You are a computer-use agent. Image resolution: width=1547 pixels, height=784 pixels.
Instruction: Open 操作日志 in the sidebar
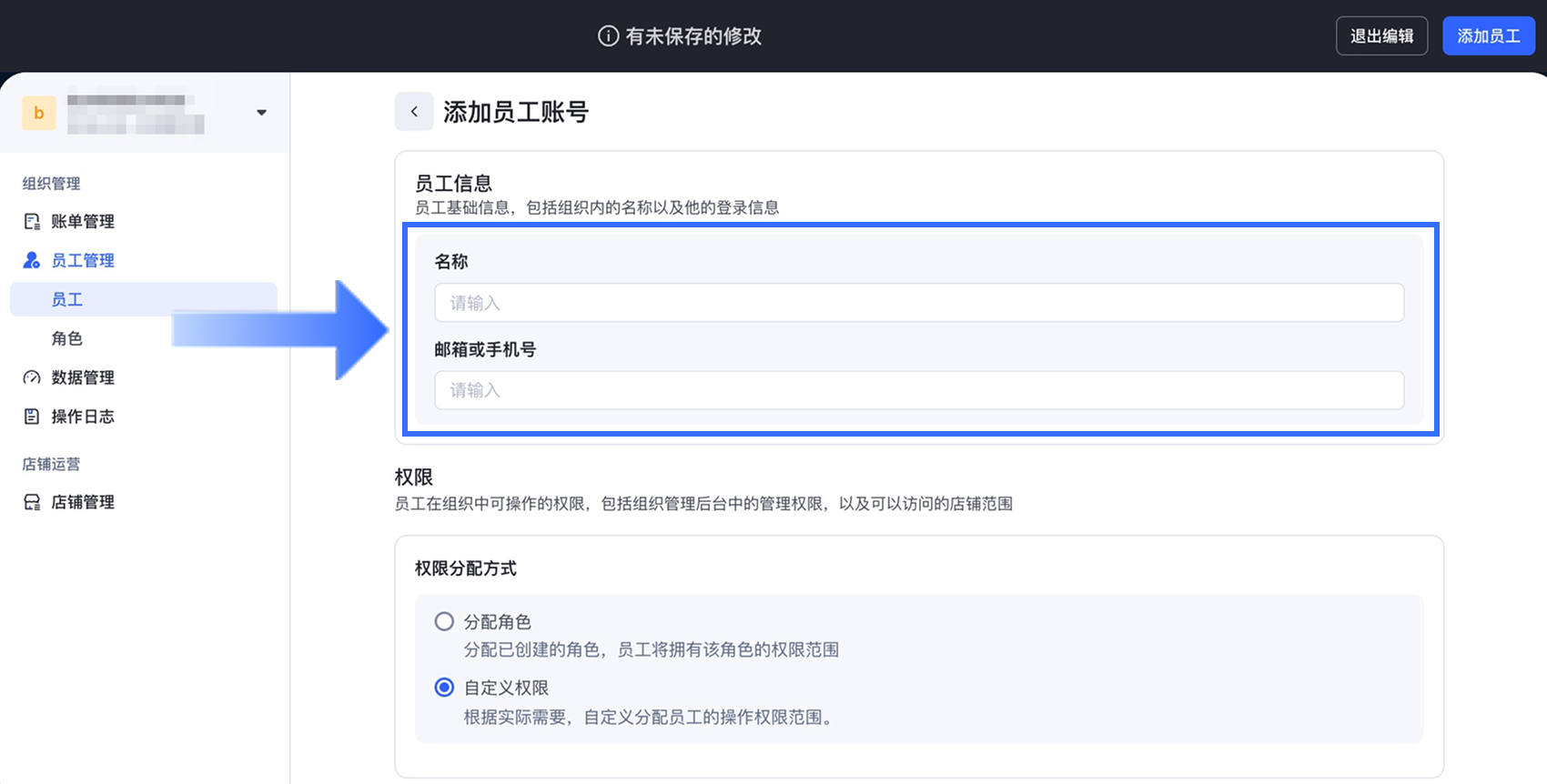(83, 417)
